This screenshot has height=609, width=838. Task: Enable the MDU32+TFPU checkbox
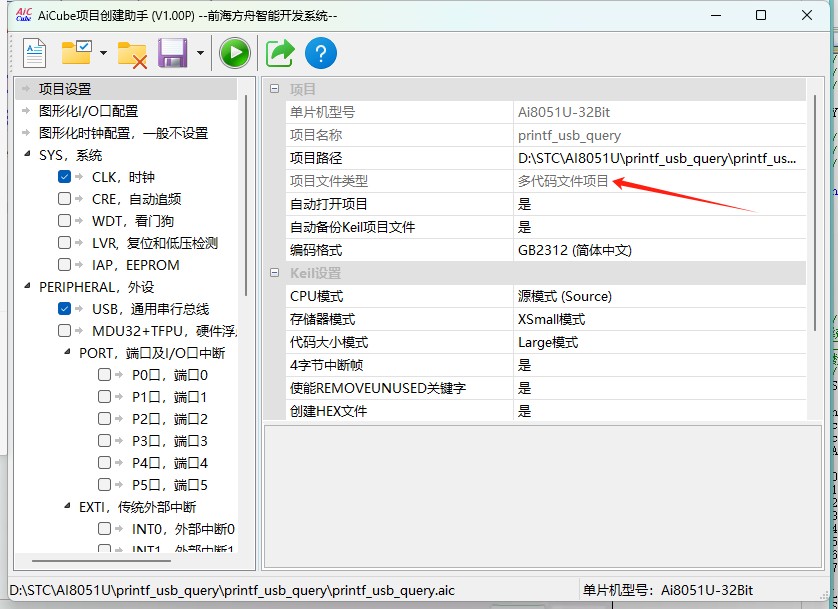(x=64, y=331)
